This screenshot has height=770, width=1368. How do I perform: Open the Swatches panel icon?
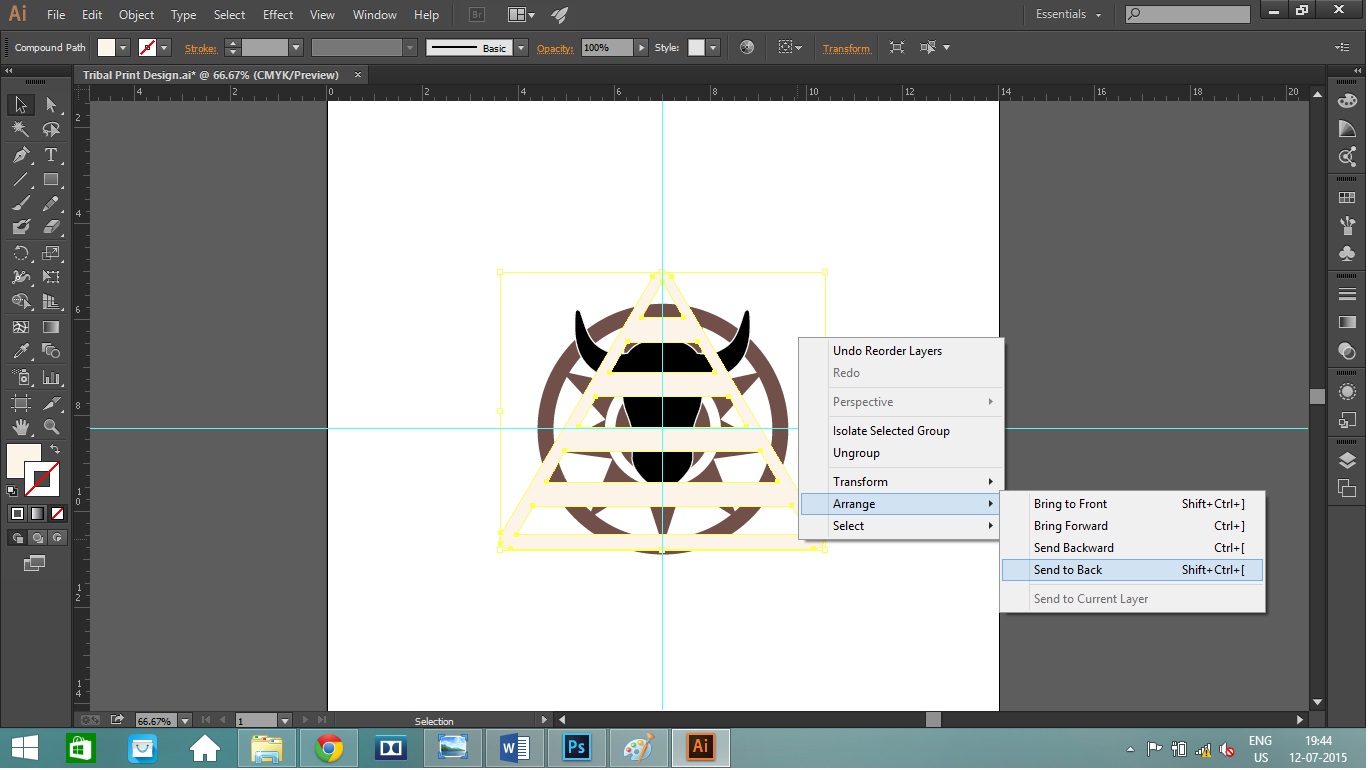coord(1347,199)
